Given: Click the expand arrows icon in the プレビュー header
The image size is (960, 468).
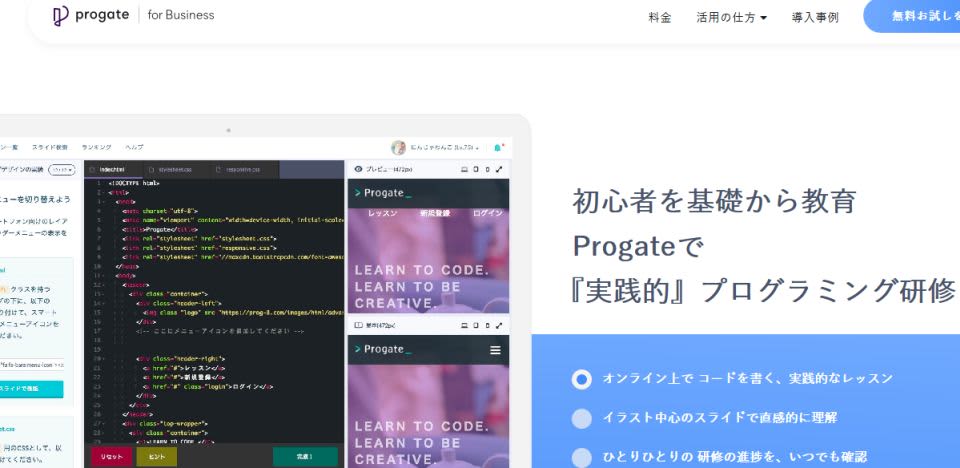Looking at the screenshot, I should (499, 169).
